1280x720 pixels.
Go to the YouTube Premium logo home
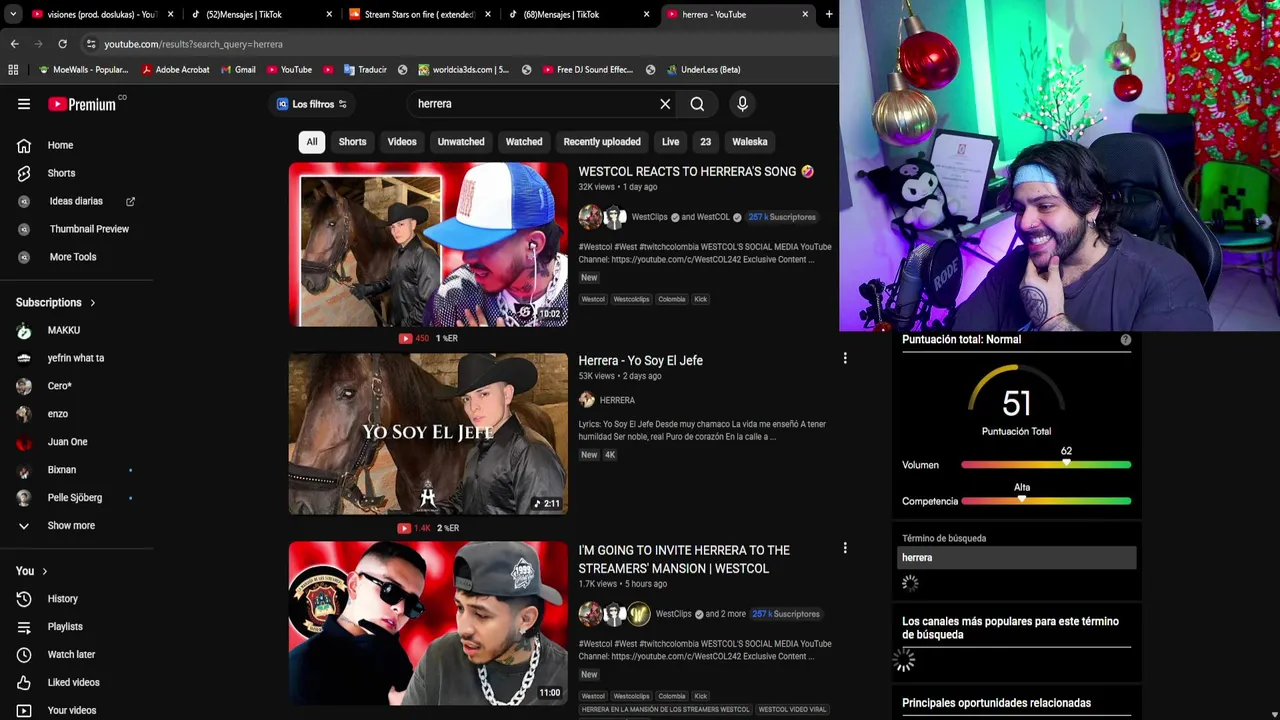click(x=82, y=104)
